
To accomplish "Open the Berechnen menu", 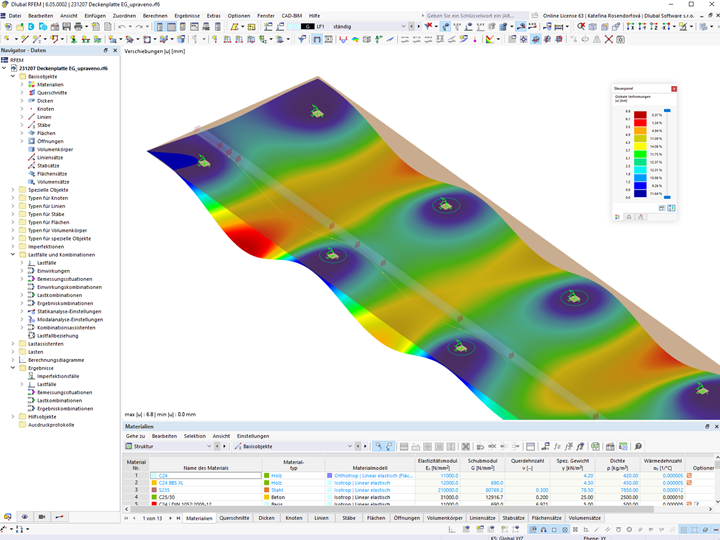I will coord(155,16).
